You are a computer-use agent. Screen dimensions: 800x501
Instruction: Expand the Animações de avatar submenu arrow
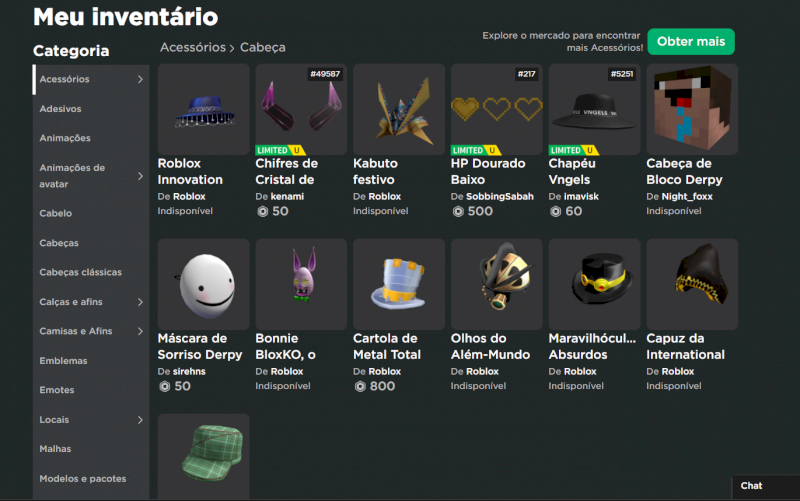point(140,176)
